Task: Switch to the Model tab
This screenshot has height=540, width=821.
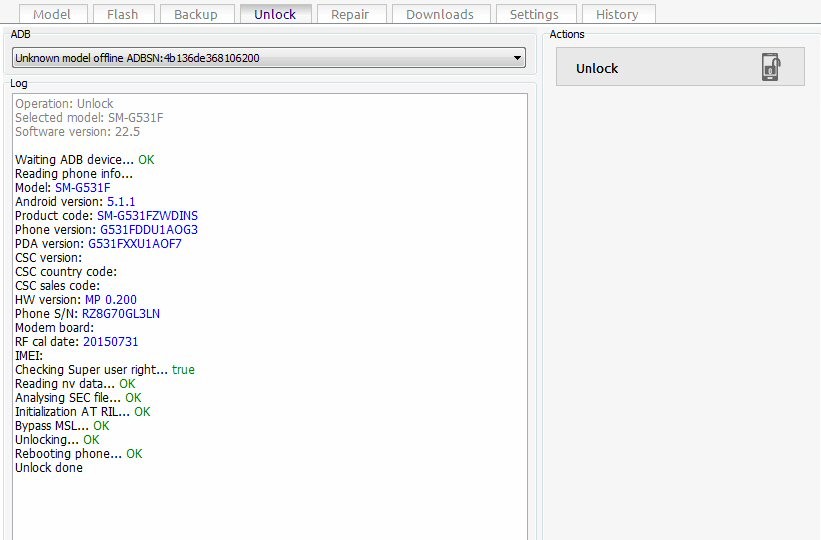Action: pyautogui.click(x=52, y=14)
